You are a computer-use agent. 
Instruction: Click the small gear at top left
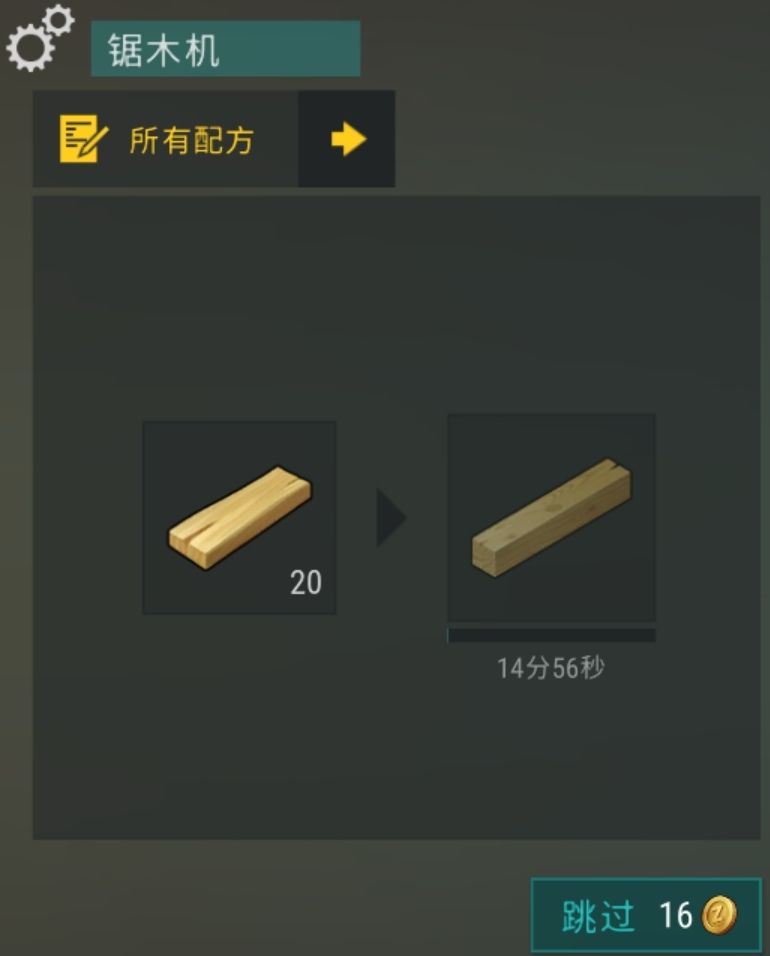coord(59,20)
